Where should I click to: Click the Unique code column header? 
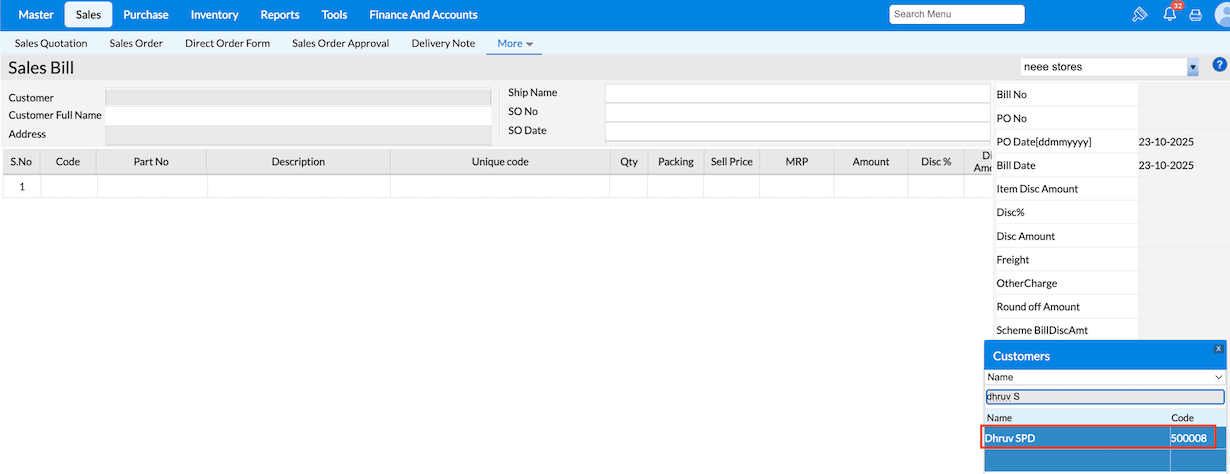click(500, 162)
